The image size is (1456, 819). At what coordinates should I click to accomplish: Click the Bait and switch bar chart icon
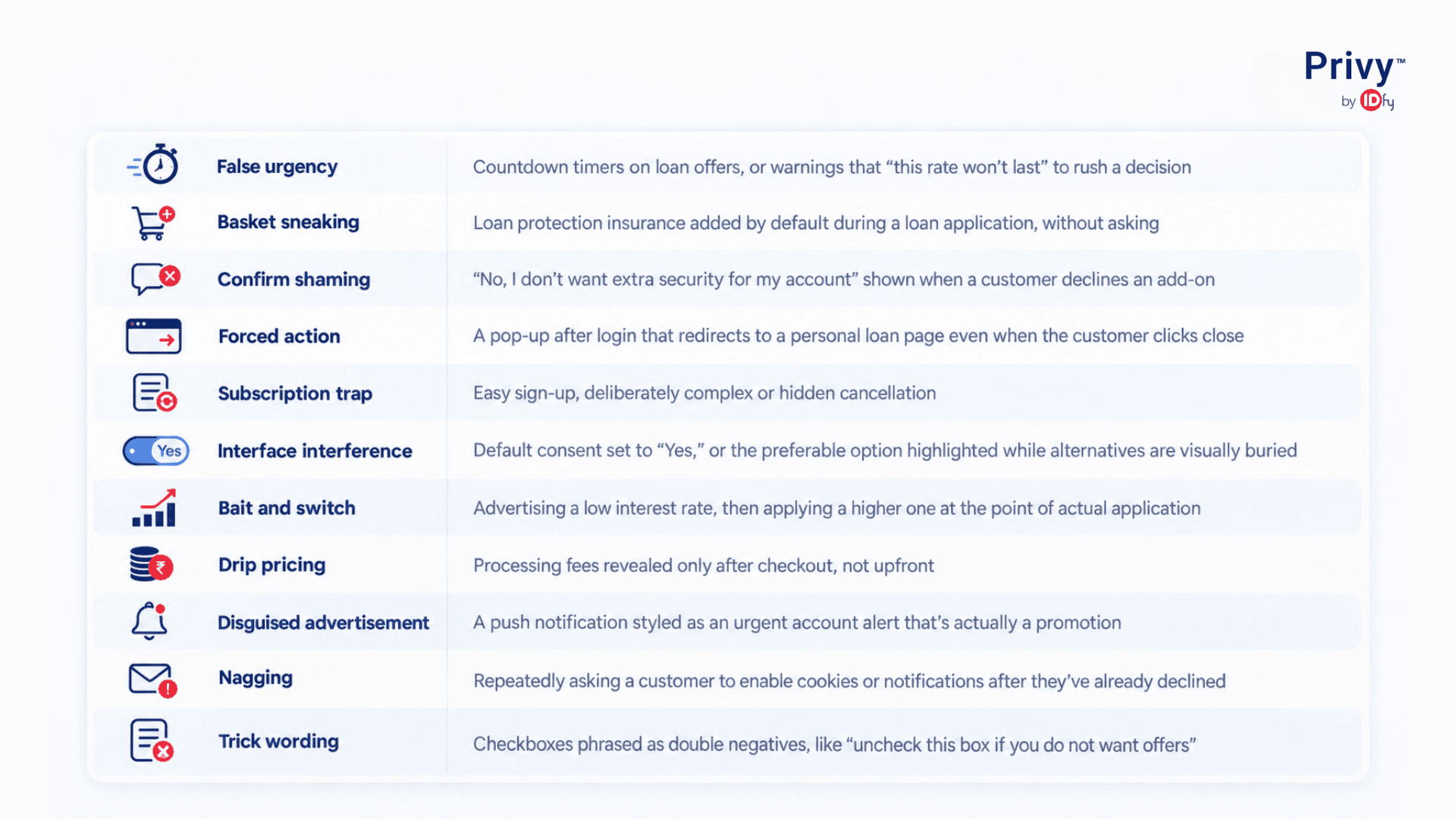coord(154,507)
